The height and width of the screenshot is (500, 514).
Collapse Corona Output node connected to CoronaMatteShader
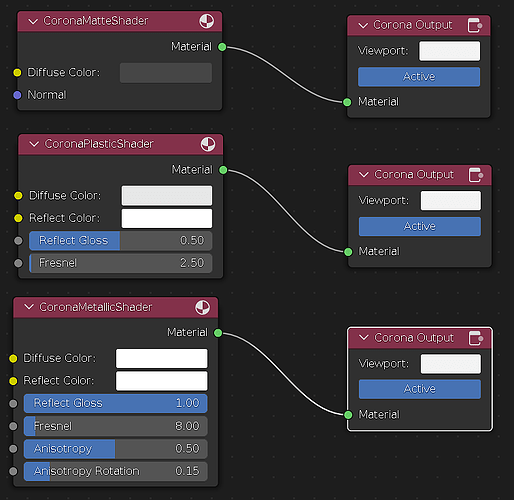(x=363, y=25)
